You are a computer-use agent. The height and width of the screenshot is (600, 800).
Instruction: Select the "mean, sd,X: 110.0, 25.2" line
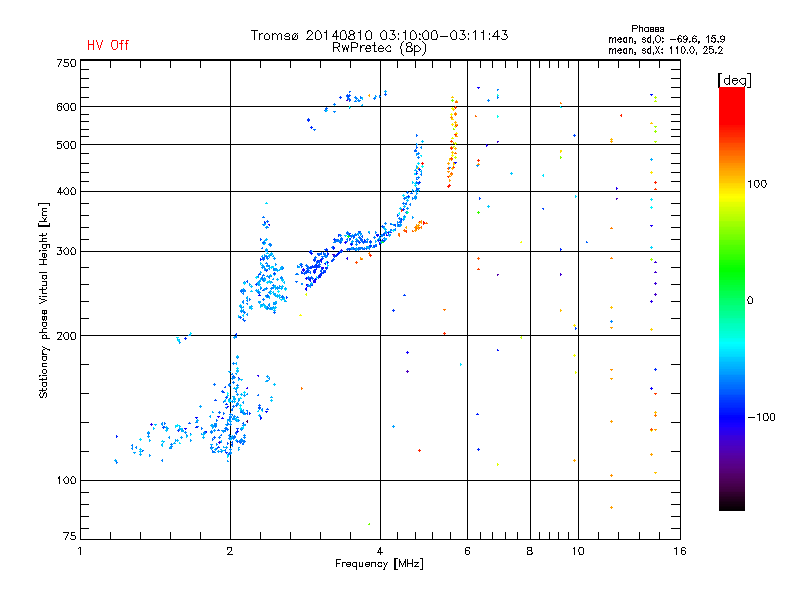665,50
